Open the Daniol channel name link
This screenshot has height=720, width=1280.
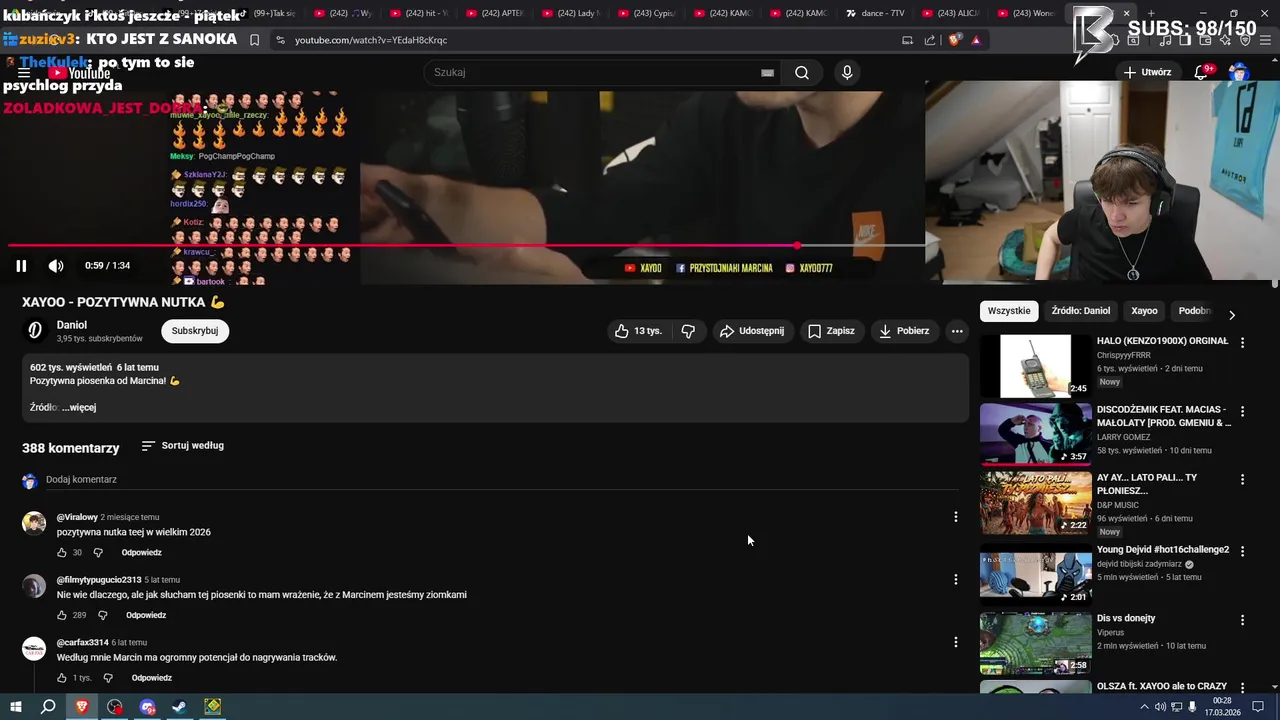pos(72,325)
